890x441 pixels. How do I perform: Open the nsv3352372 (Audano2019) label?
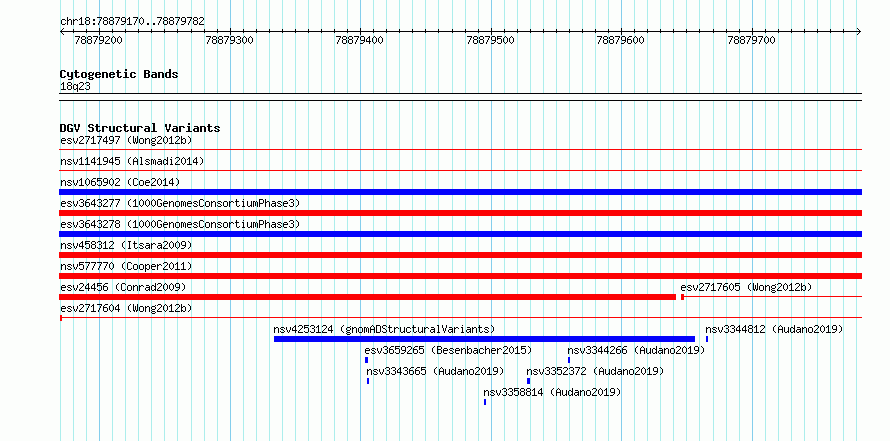point(595,371)
